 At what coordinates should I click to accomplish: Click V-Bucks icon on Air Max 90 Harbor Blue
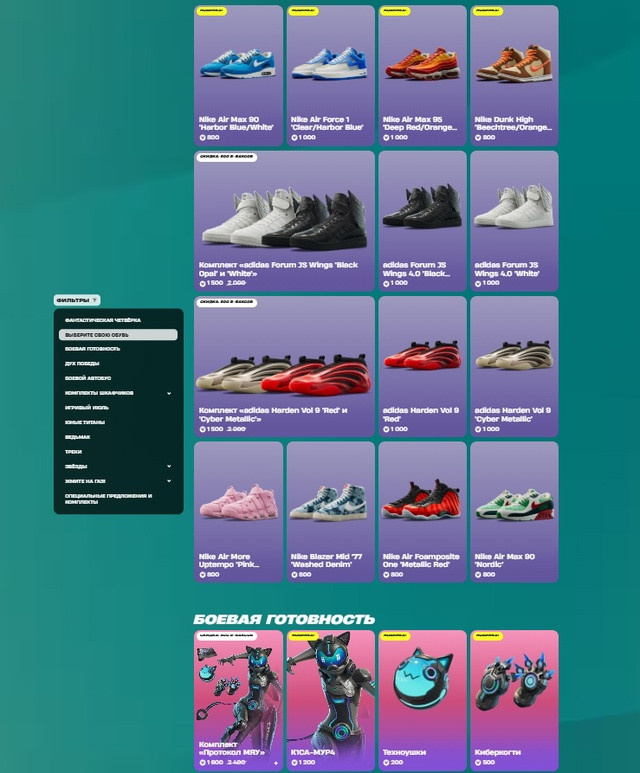coord(202,138)
